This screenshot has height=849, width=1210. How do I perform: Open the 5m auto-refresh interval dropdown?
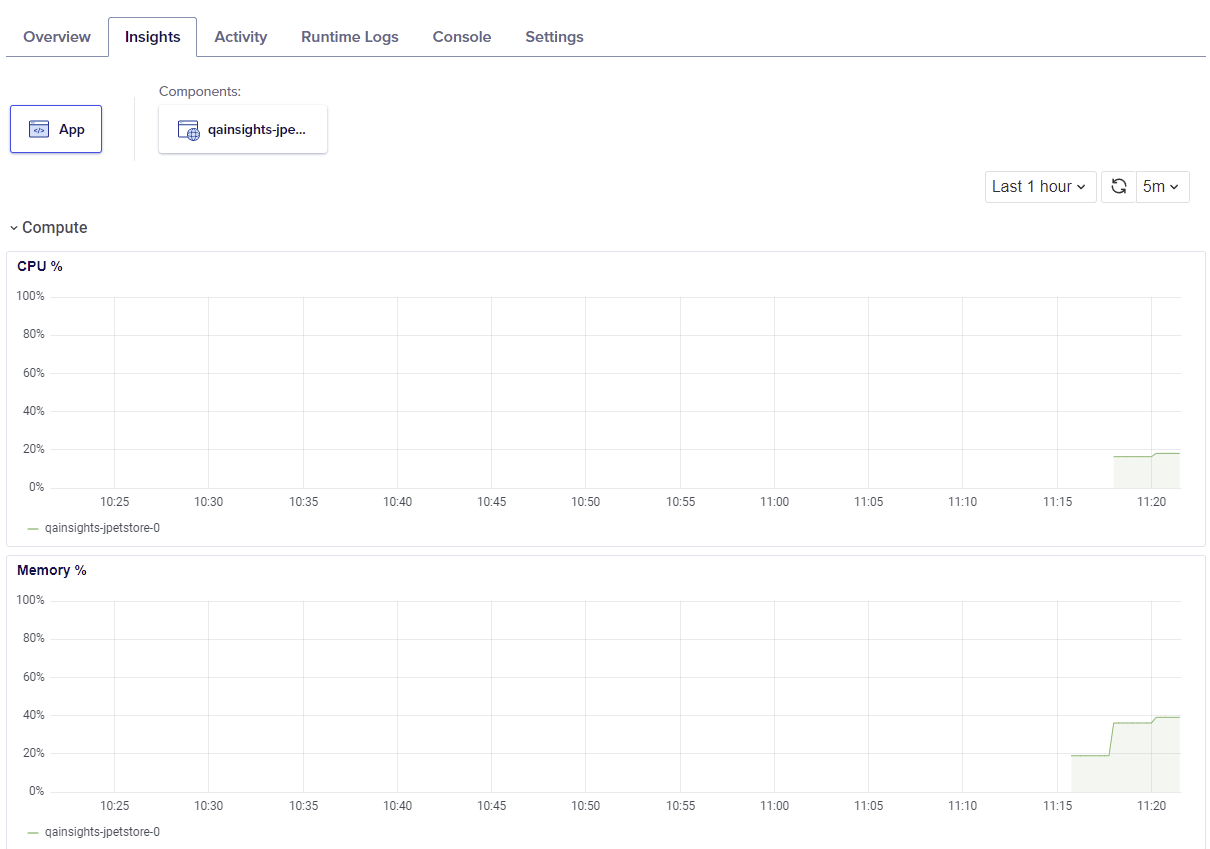click(1161, 186)
